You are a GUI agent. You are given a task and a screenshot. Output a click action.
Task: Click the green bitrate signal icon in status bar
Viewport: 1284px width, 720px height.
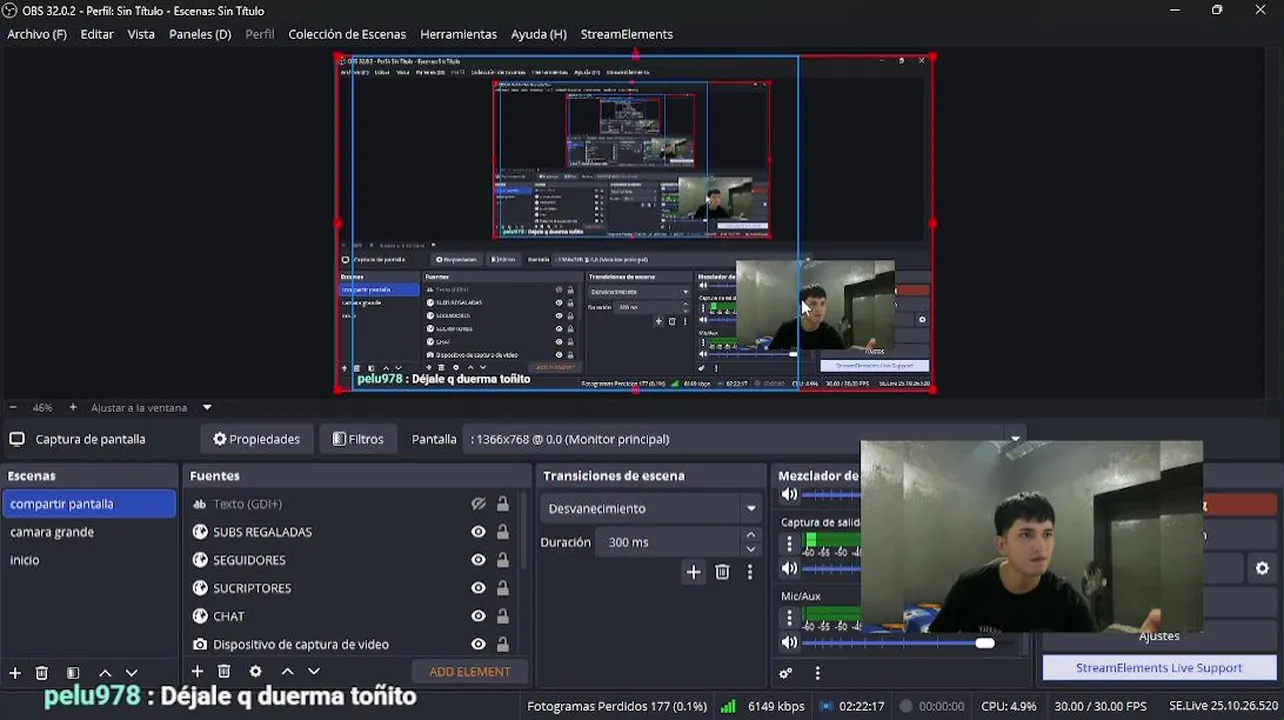(728, 706)
